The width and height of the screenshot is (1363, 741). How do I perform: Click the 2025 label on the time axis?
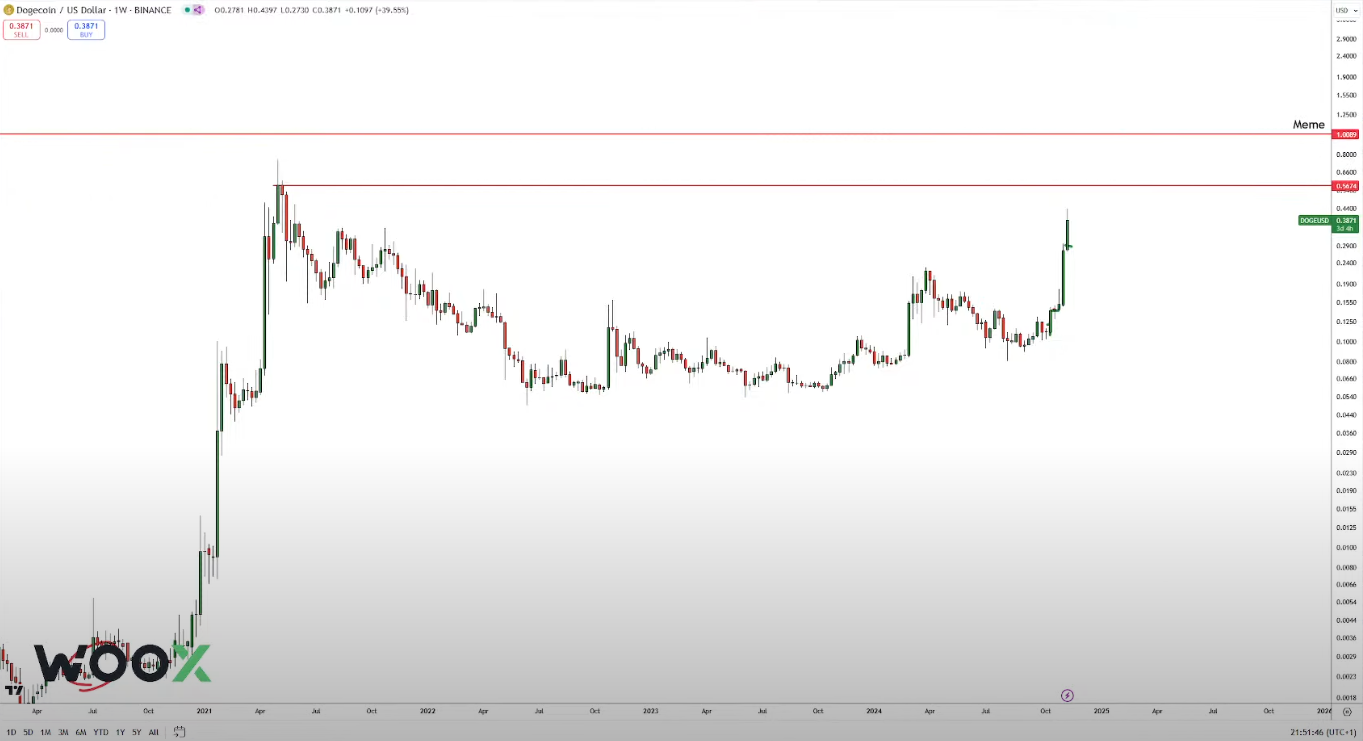(x=1101, y=711)
